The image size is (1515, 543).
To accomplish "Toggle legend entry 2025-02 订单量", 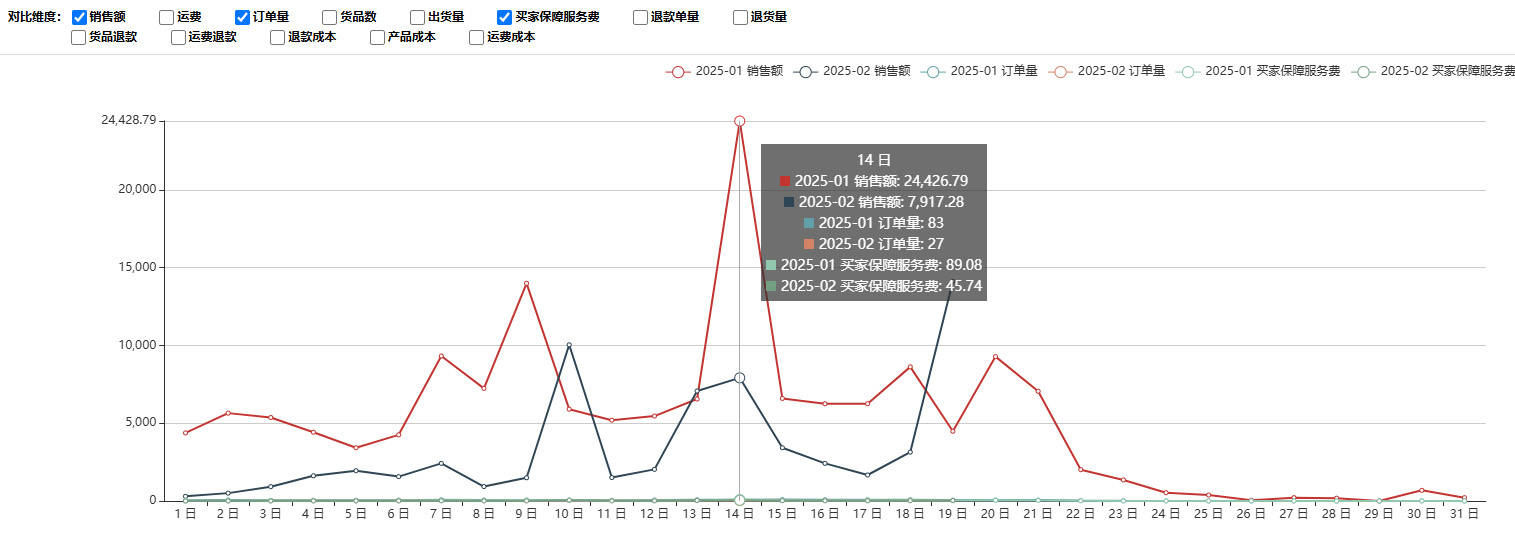I will click(1106, 71).
